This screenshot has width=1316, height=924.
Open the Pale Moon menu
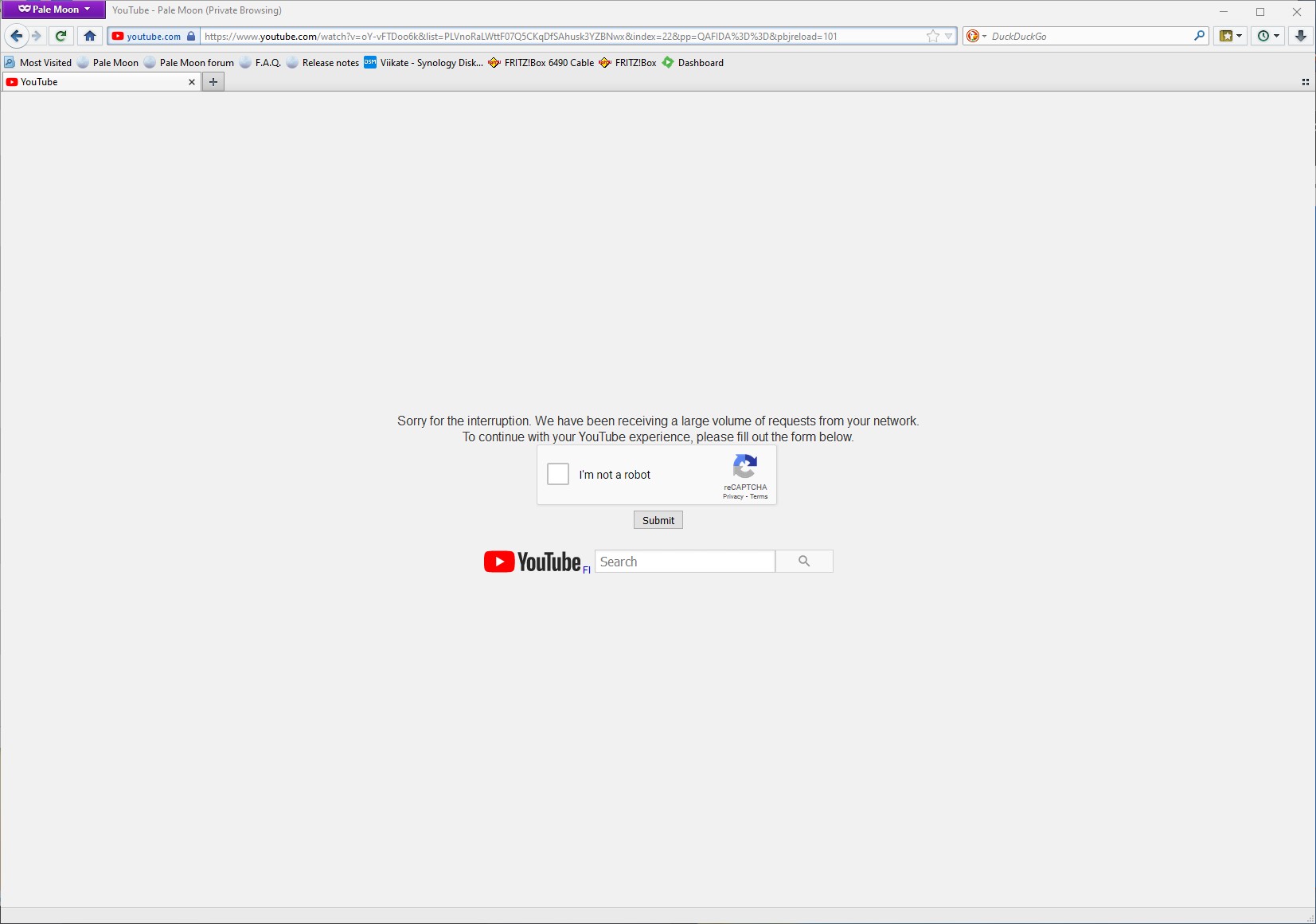pos(51,10)
